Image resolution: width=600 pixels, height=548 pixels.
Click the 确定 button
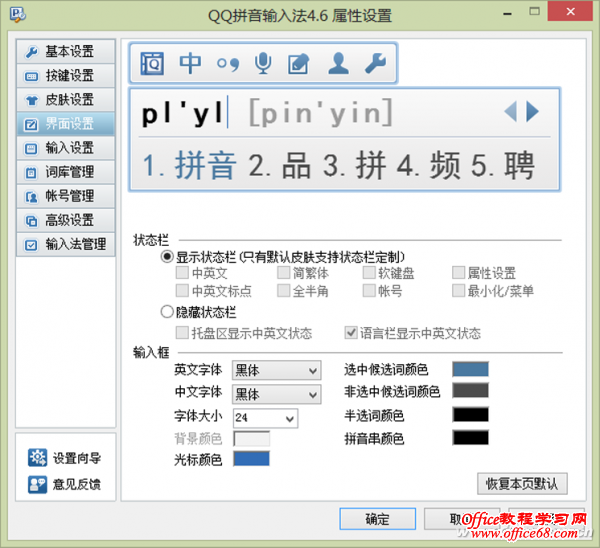point(377,519)
